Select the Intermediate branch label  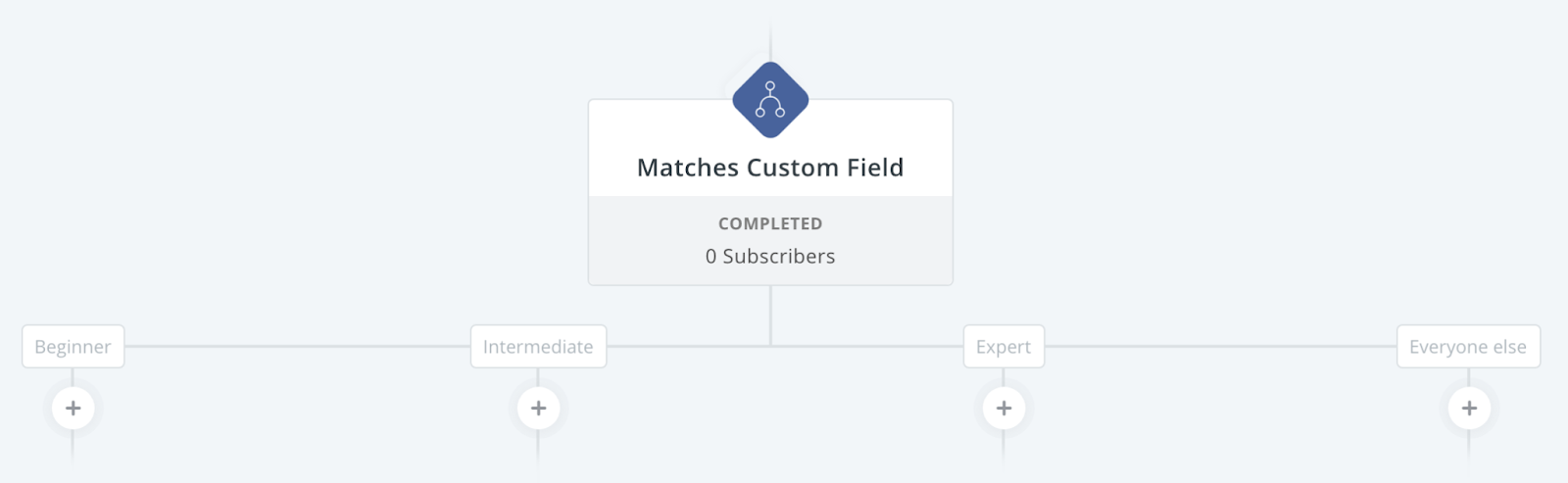538,347
